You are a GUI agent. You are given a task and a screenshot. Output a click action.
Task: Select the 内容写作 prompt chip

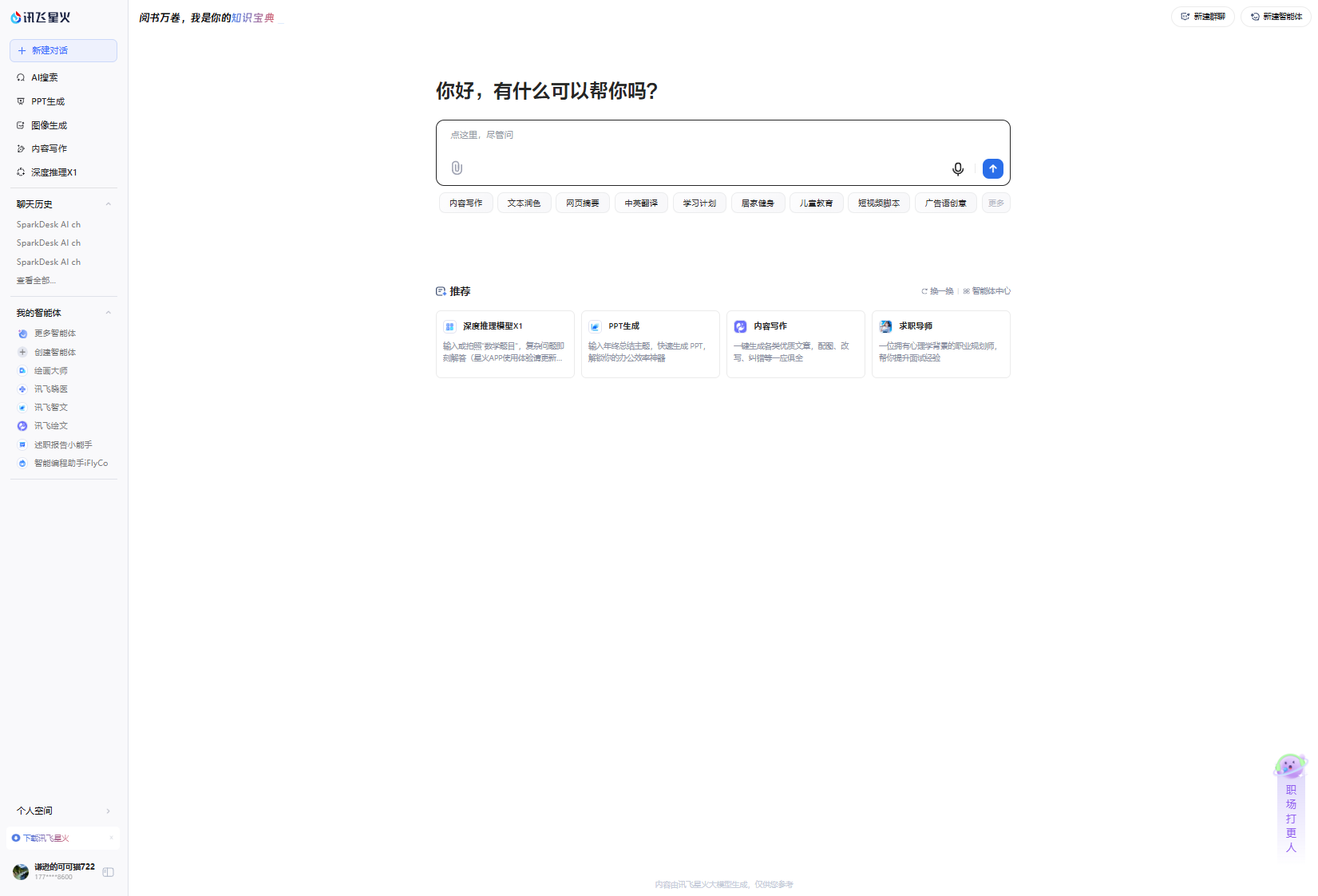coord(466,203)
